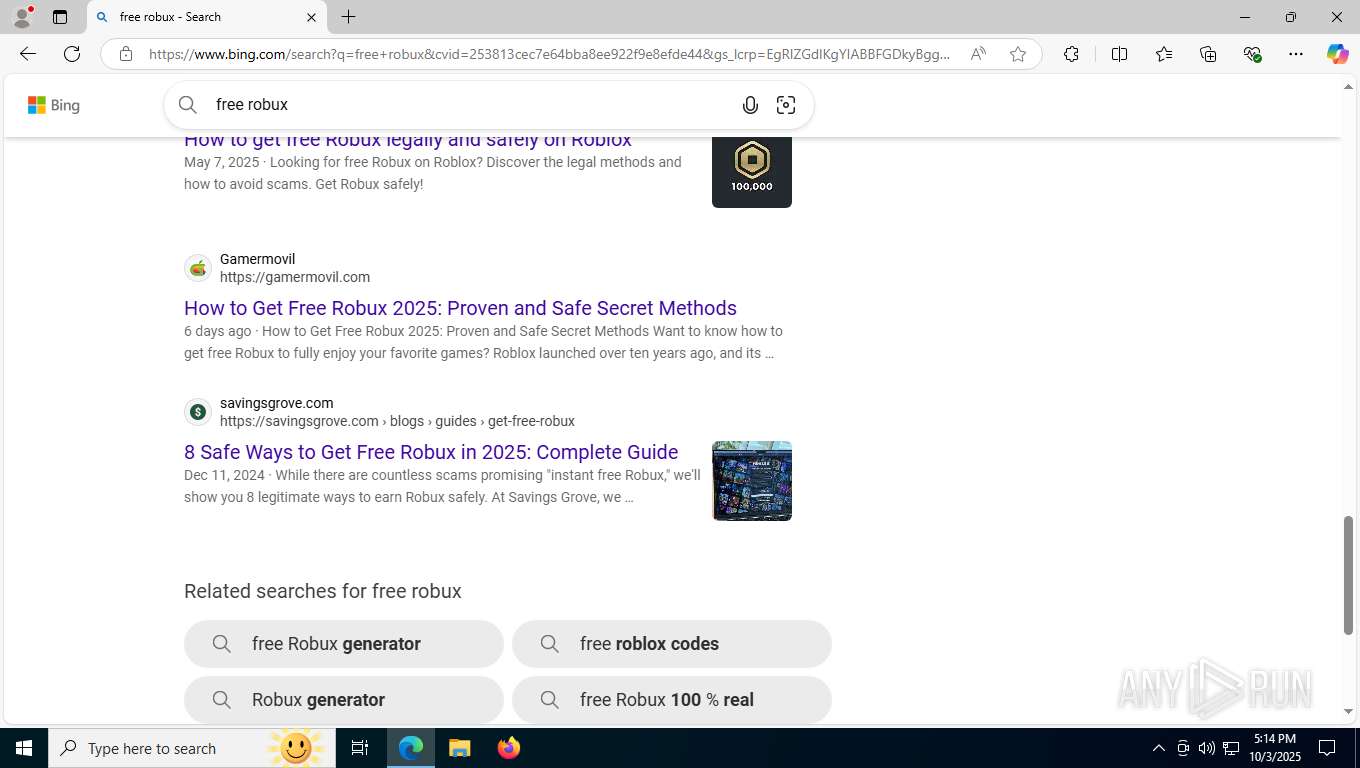Toggle Split screen icon

coord(1119,54)
